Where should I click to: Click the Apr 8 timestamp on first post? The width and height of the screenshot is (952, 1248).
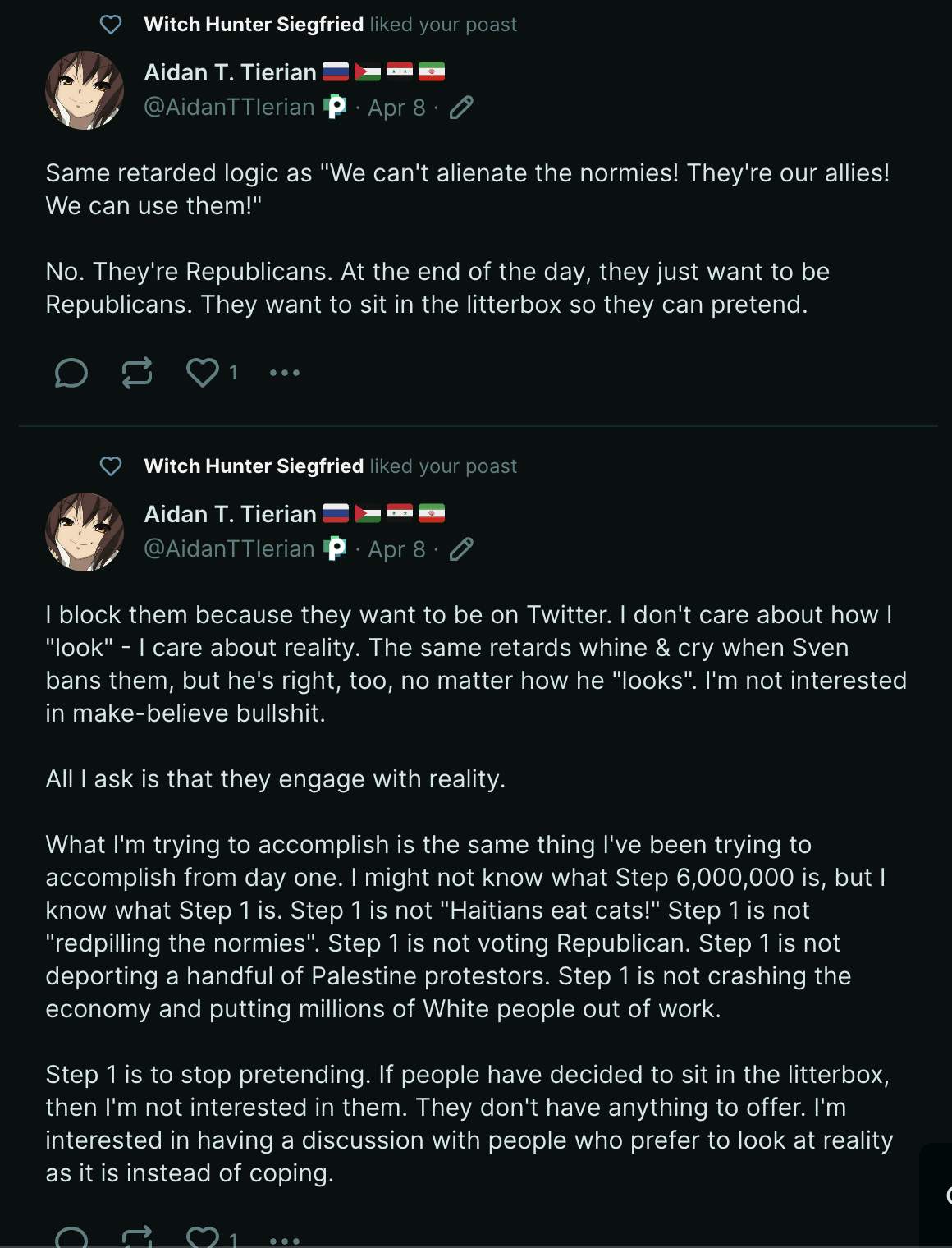pyautogui.click(x=396, y=108)
